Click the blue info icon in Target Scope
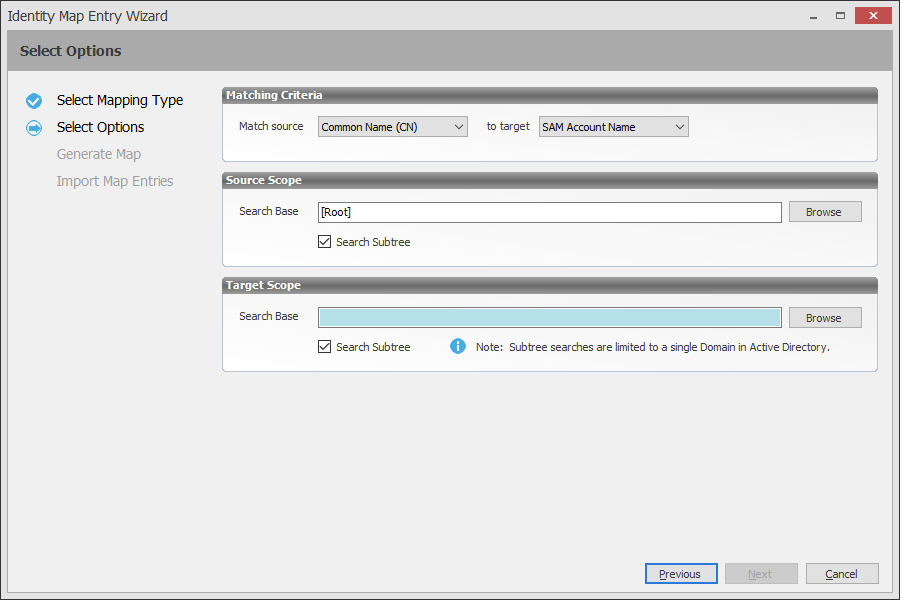902x602 pixels. click(458, 347)
